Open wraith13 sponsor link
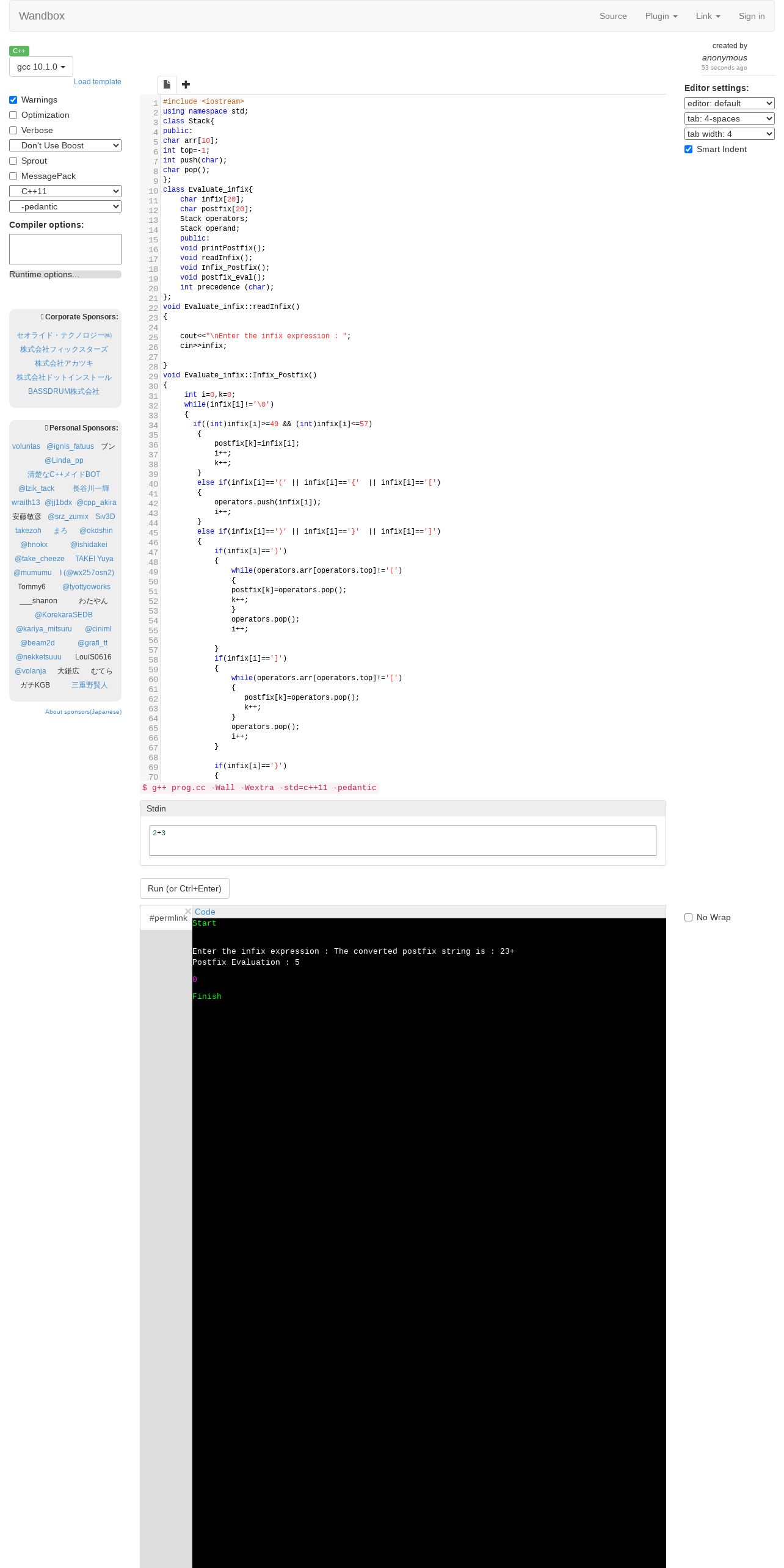The width and height of the screenshot is (784, 1568). pos(26,503)
